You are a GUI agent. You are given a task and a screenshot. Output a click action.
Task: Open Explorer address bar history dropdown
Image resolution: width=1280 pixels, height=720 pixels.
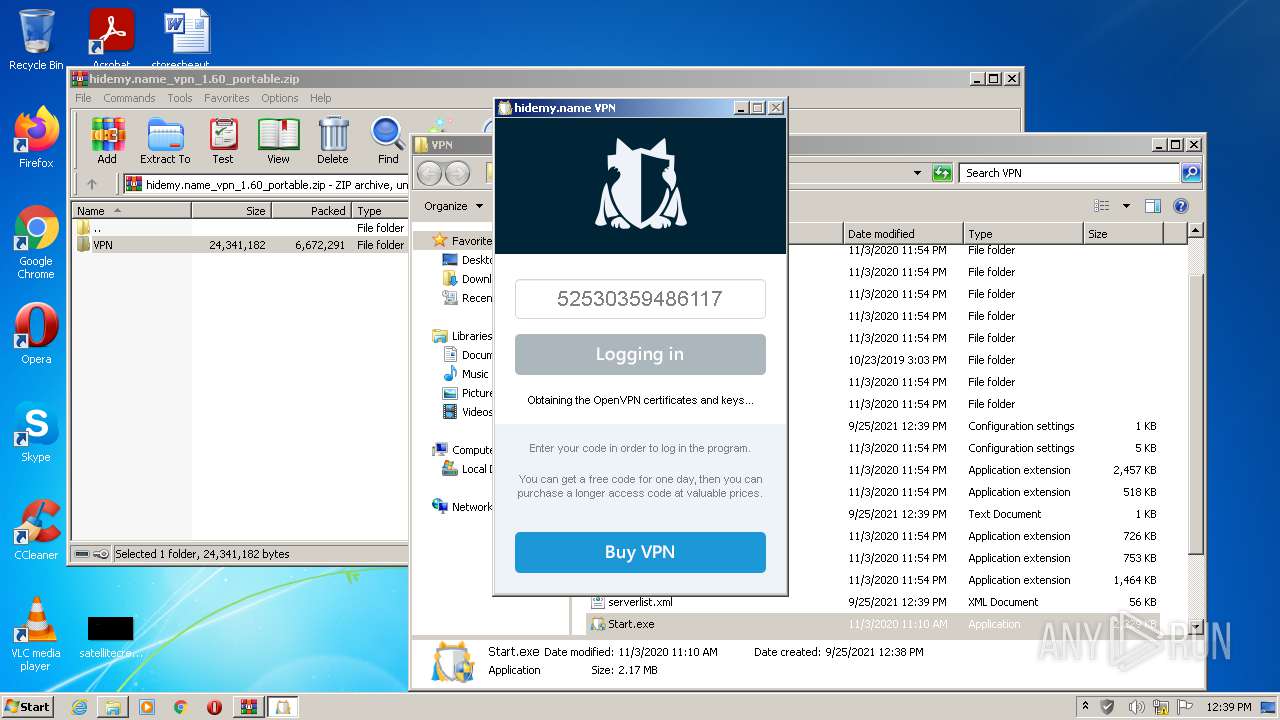click(x=917, y=173)
